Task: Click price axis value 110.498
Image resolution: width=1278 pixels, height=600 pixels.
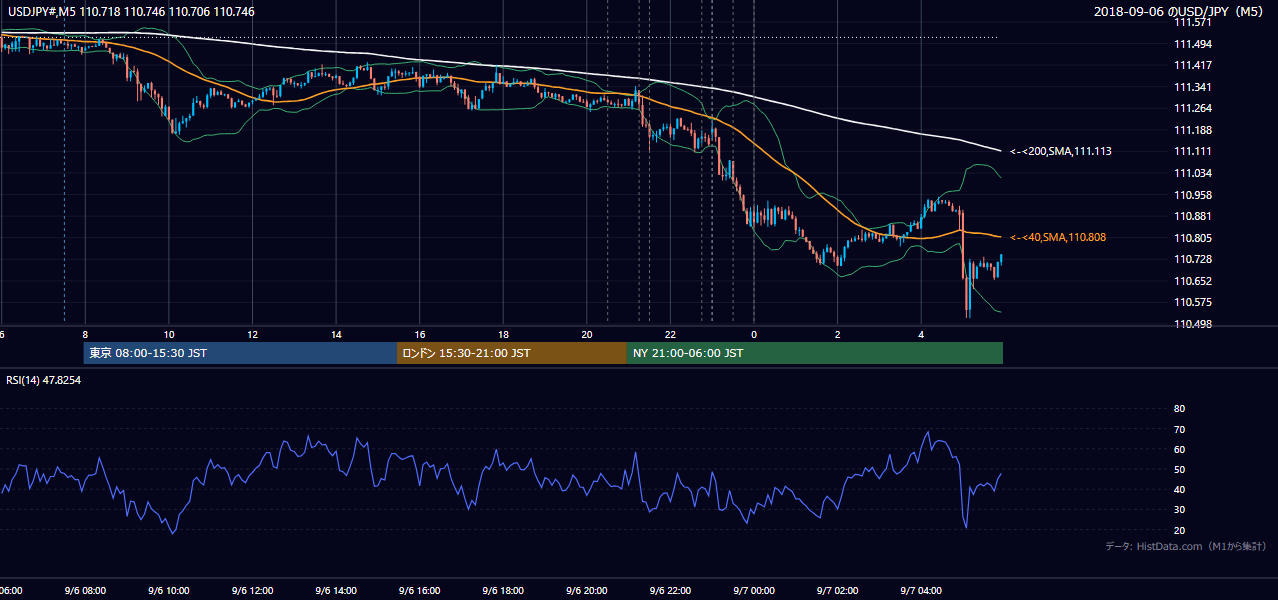Action: pos(1191,324)
